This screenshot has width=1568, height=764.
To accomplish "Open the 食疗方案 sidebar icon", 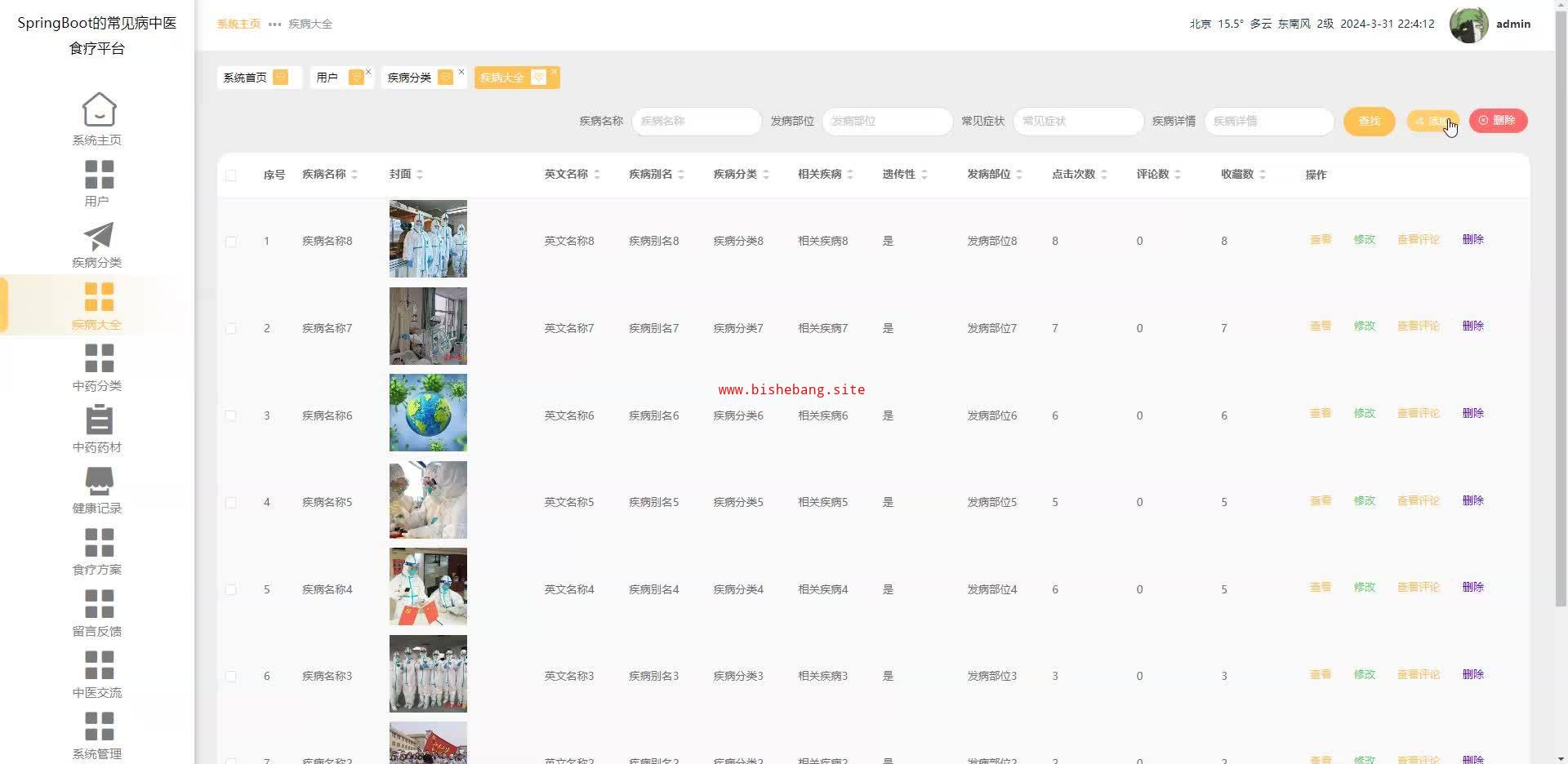I will [x=99, y=543].
